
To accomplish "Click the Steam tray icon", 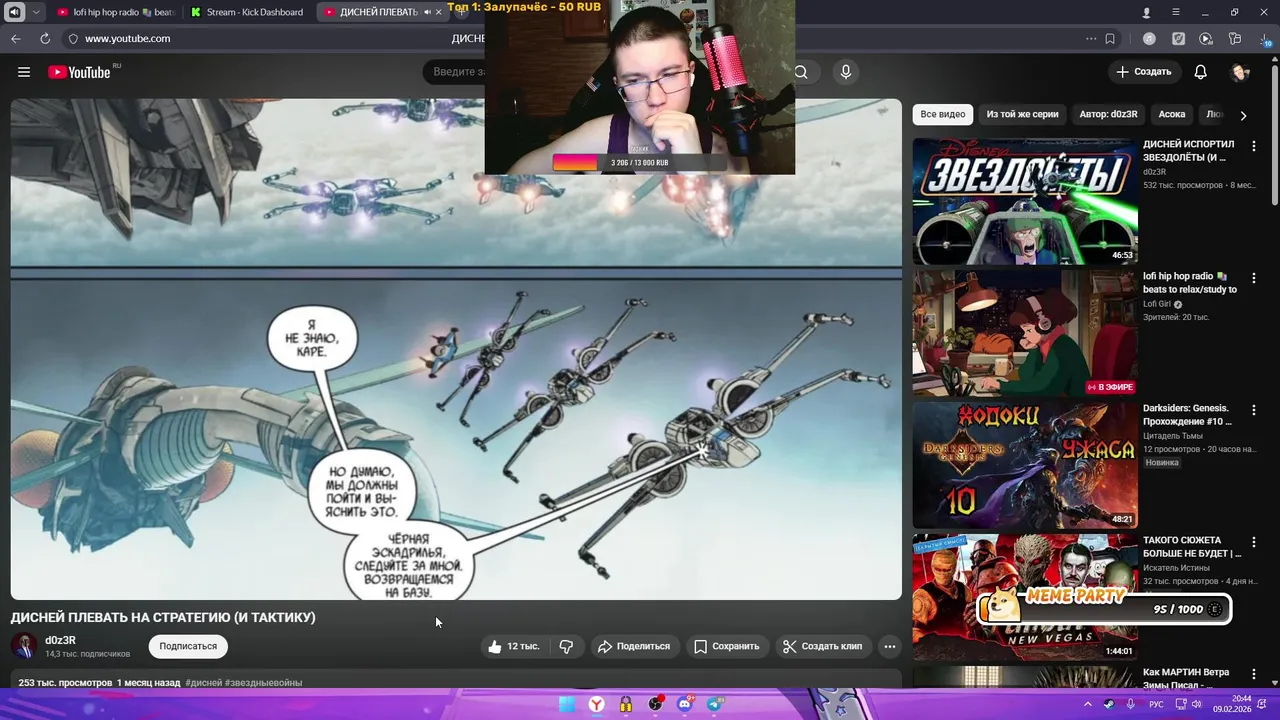I will point(1109,704).
